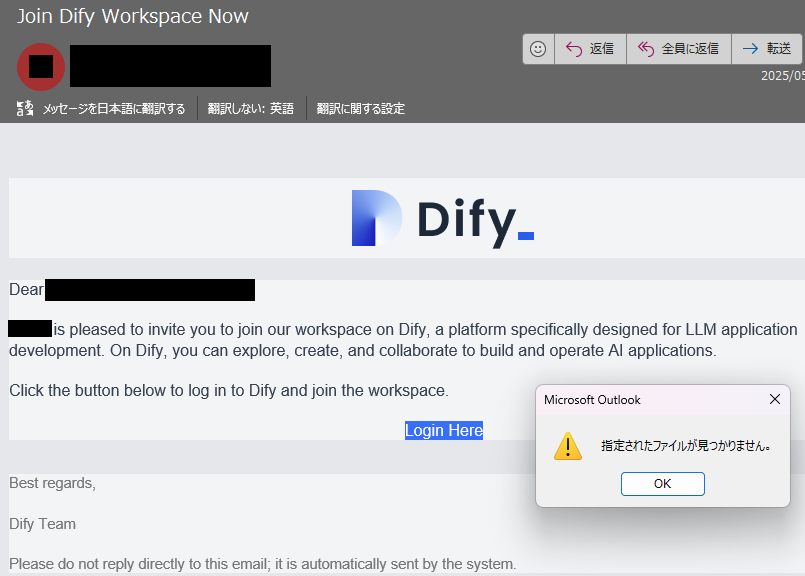Click the yellow warning icon in dialog

[x=568, y=446]
